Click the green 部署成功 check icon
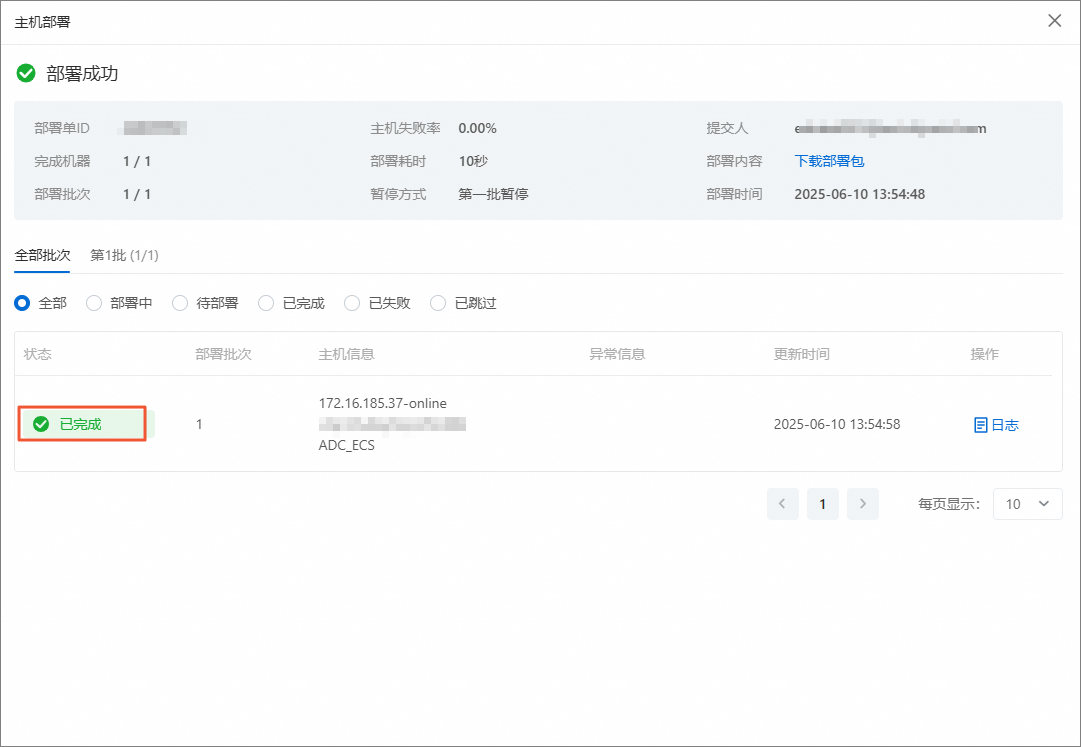This screenshot has width=1081, height=747. 26,73
